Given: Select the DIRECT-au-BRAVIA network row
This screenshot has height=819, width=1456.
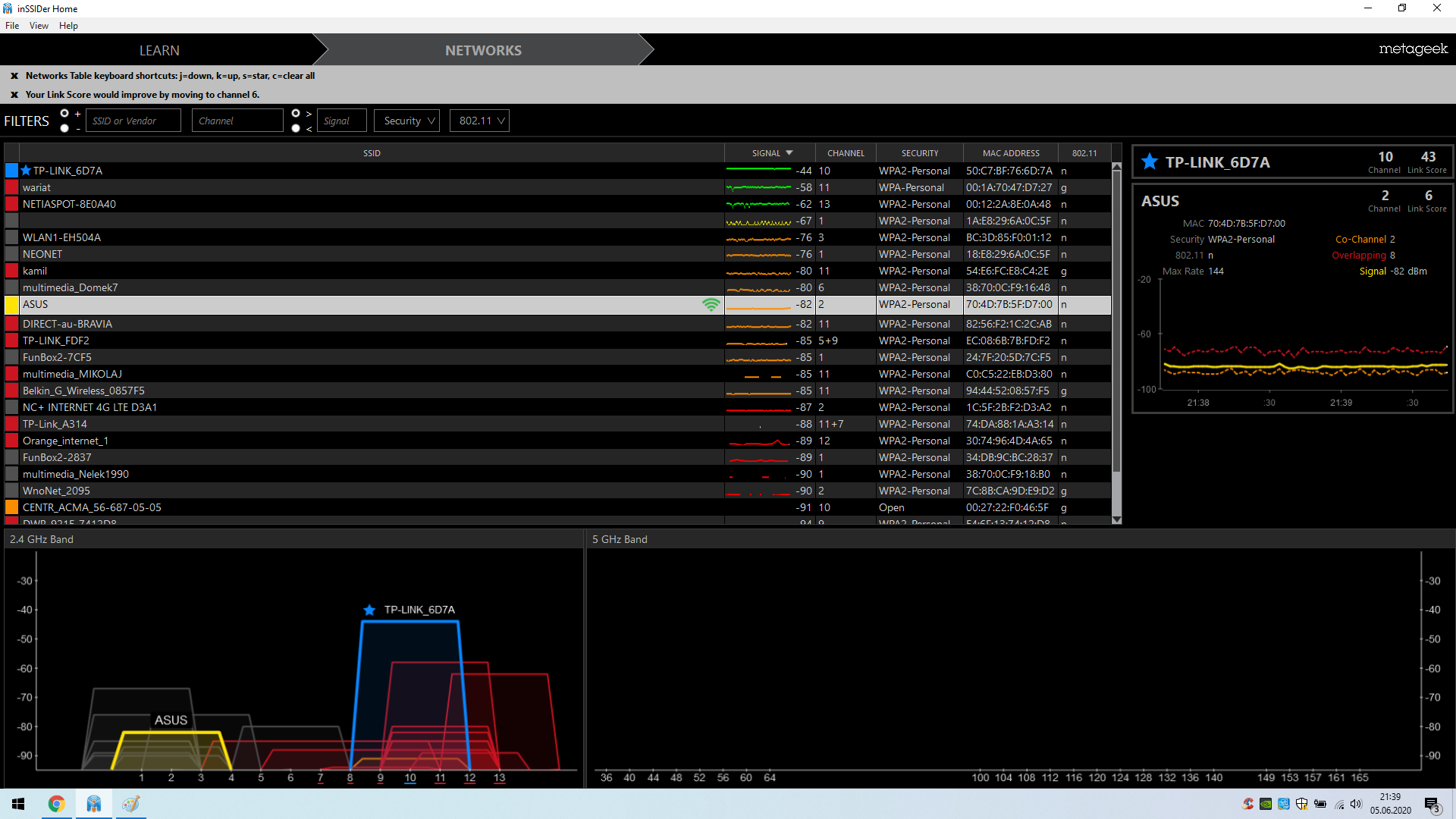Looking at the screenshot, I should [558, 324].
